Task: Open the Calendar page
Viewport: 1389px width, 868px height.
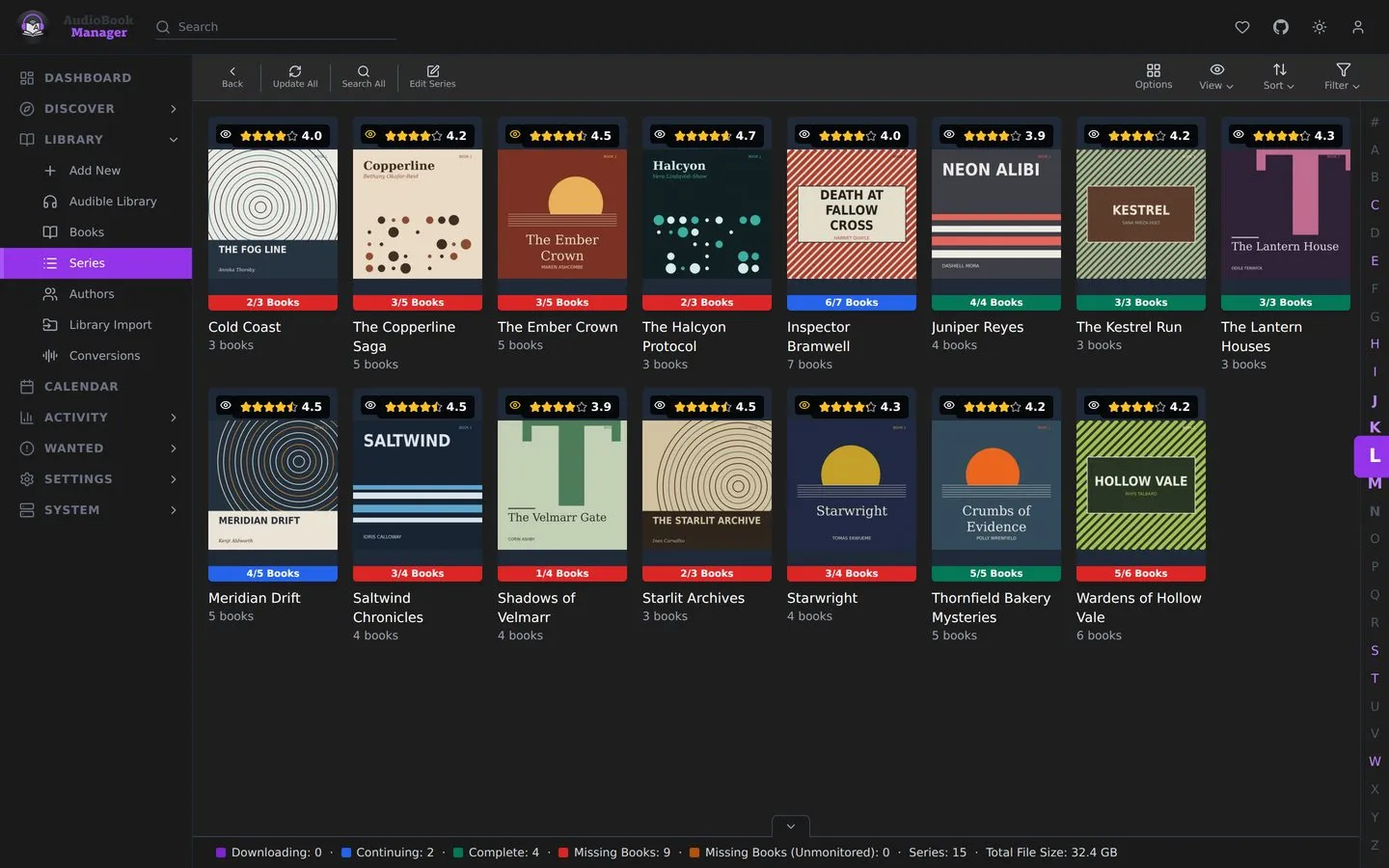Action: click(81, 387)
